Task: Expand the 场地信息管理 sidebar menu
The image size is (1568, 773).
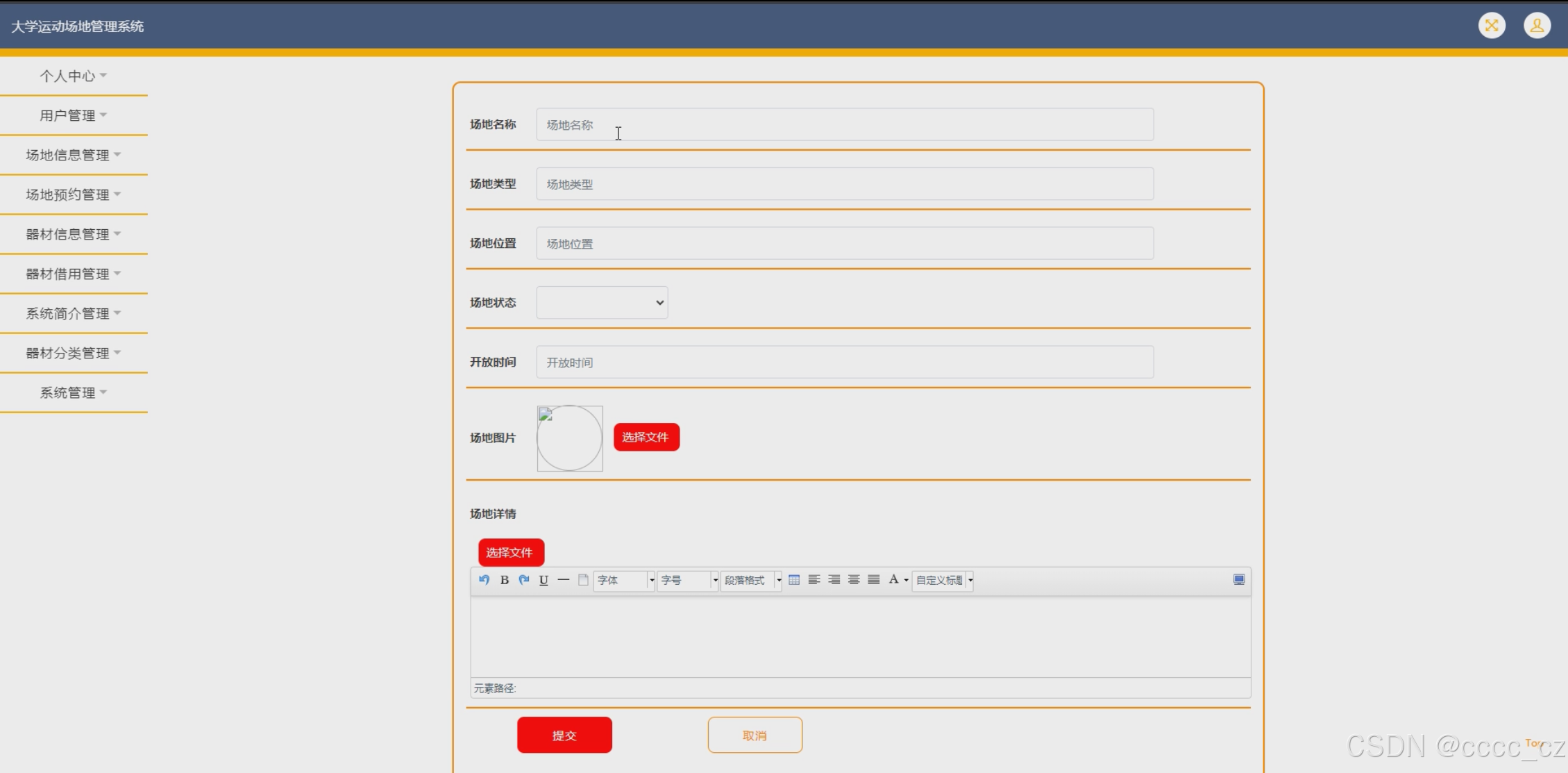Action: 73,155
